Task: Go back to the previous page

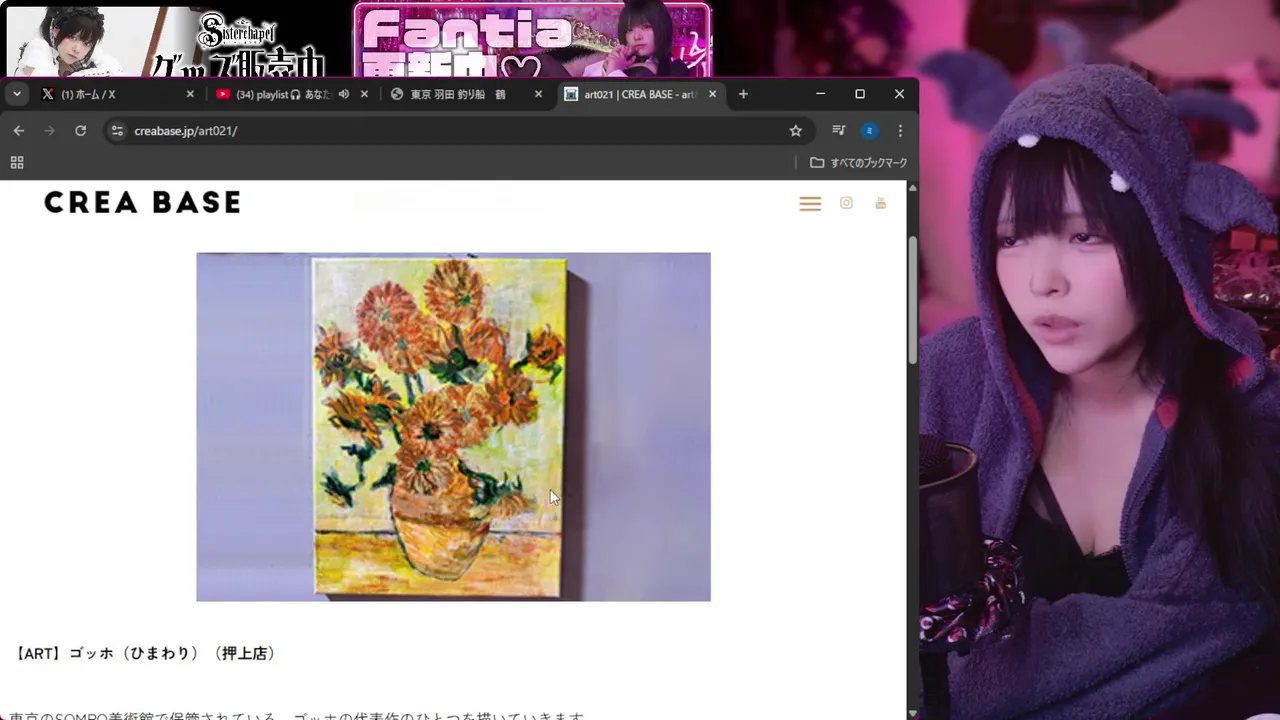Action: (x=19, y=131)
